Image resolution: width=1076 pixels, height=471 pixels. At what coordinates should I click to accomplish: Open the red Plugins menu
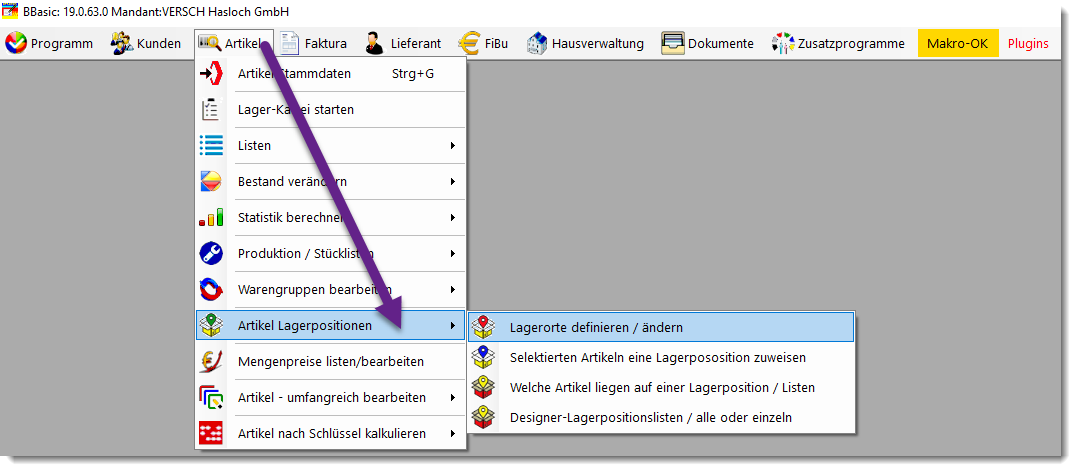[1028, 43]
